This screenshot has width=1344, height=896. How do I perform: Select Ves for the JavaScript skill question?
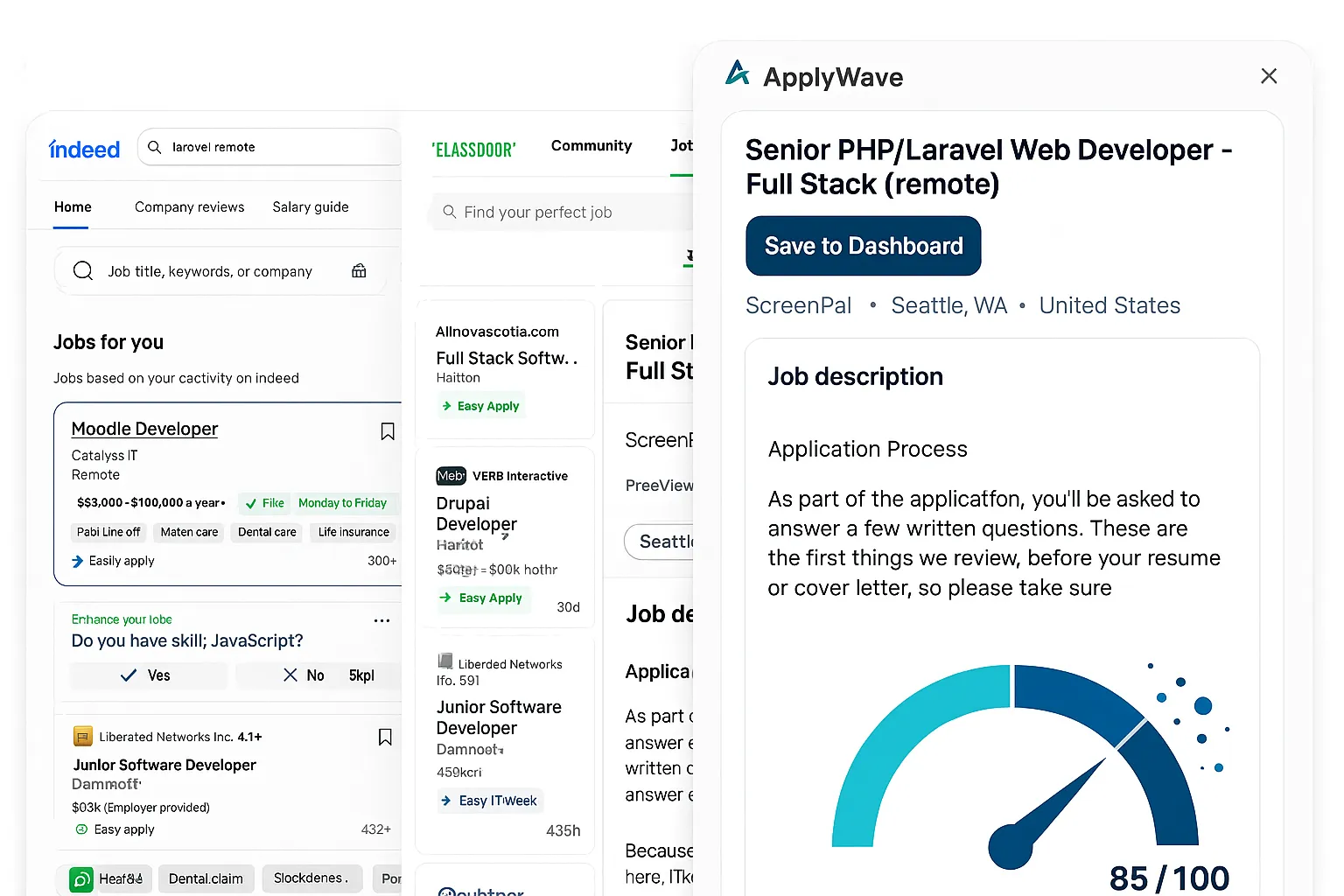148,675
